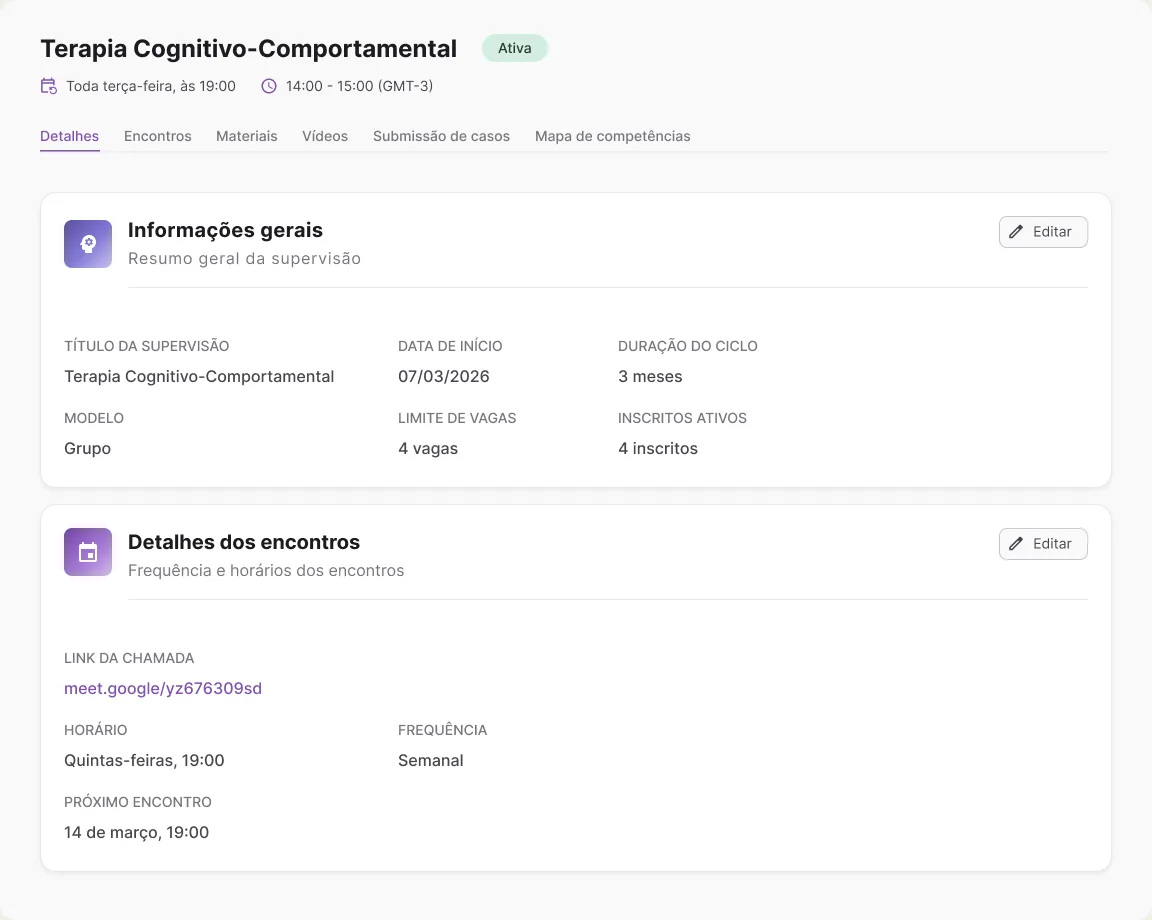
Task: Click the calendar icon of Detalhes dos encontros
Action: 88,552
